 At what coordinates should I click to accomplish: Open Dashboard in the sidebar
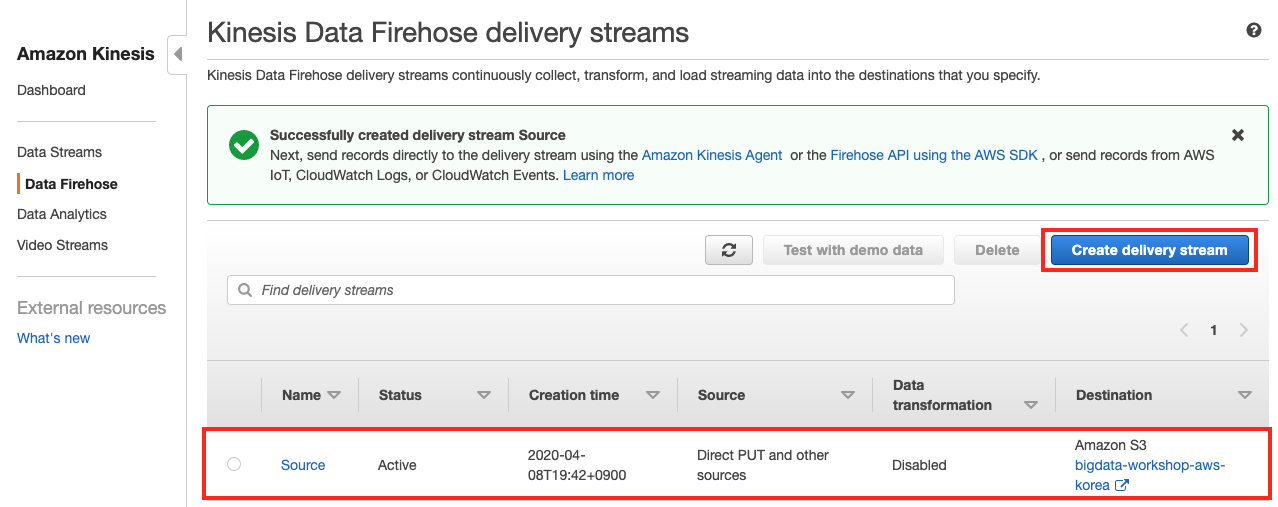click(x=51, y=90)
